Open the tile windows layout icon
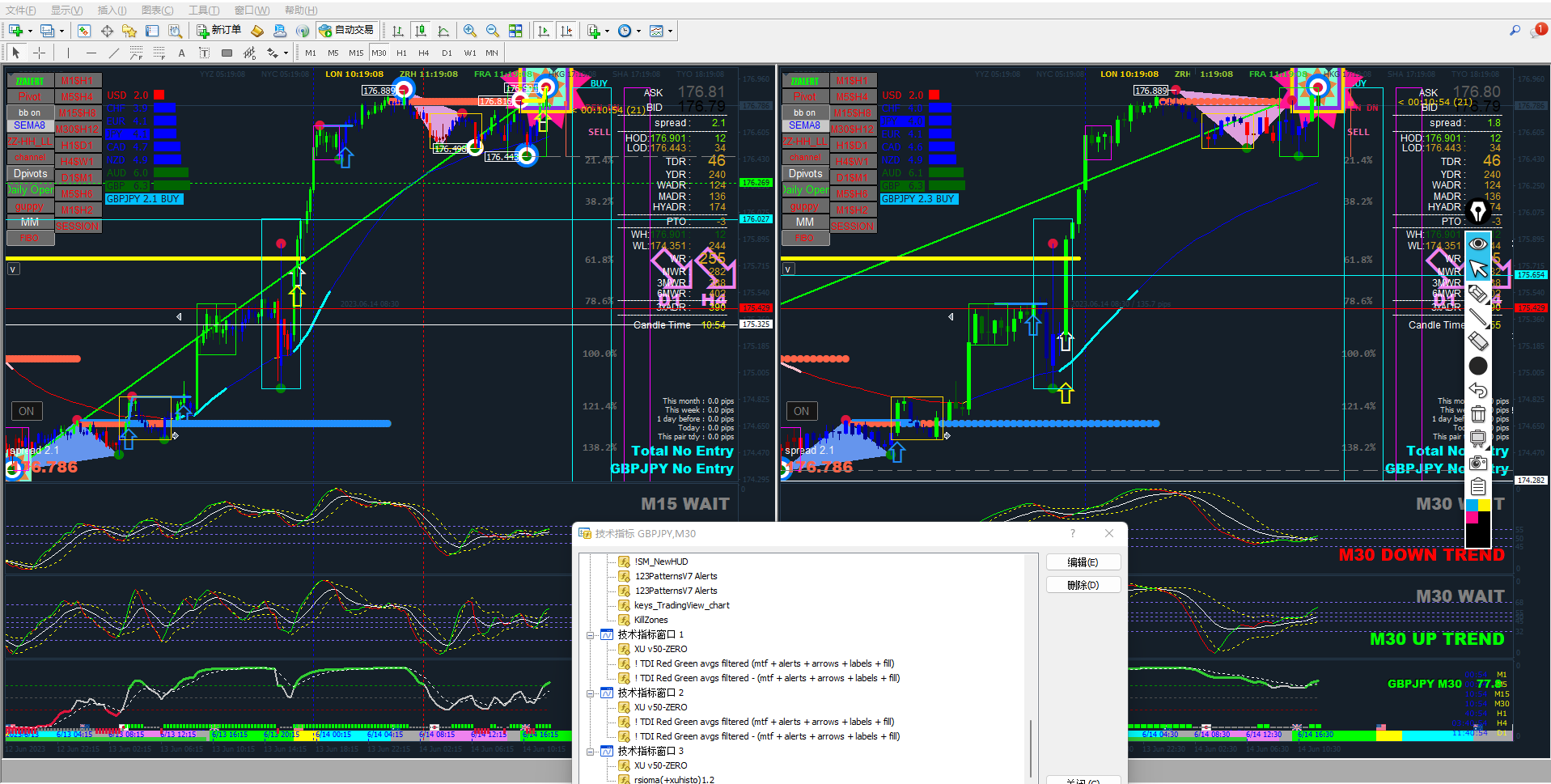Image resolution: width=1551 pixels, height=784 pixels. point(515,31)
